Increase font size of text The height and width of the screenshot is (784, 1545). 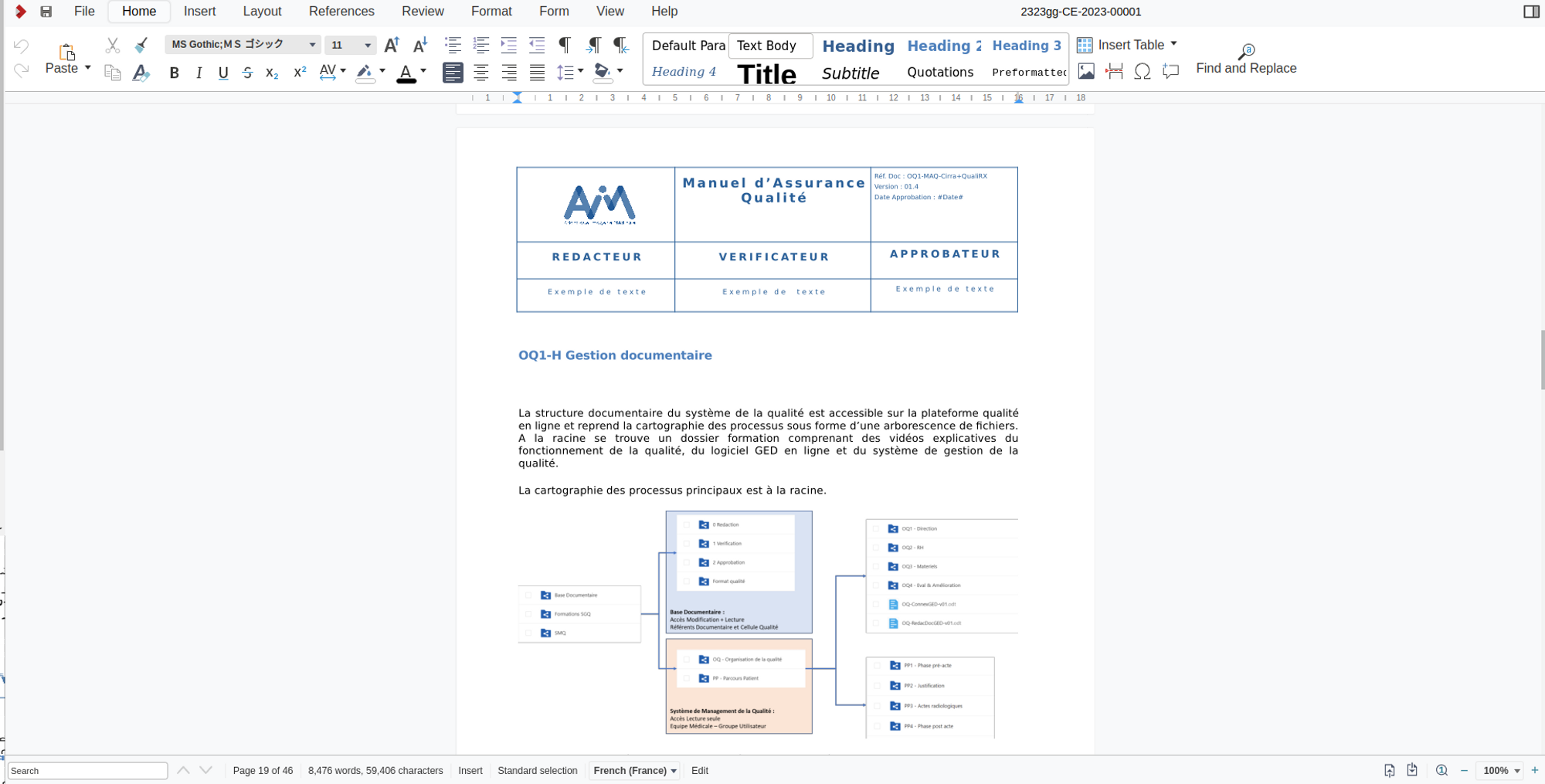pos(392,45)
